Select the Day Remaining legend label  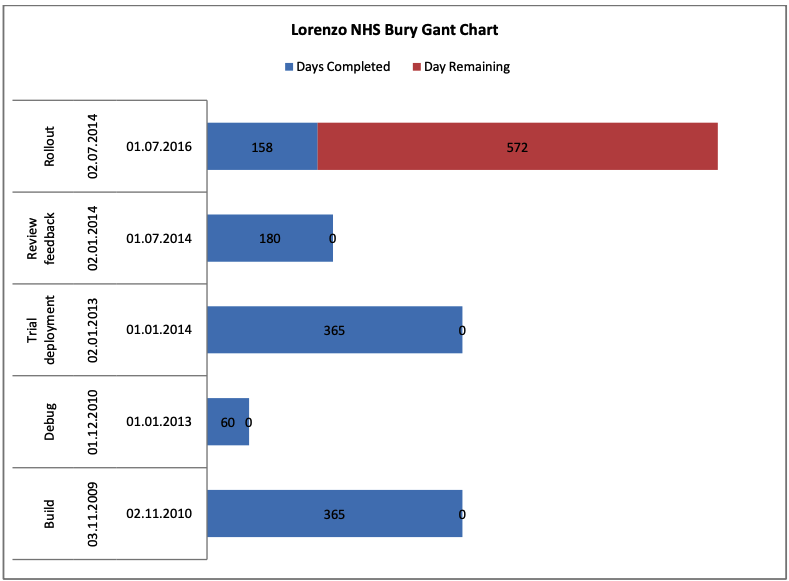point(466,67)
